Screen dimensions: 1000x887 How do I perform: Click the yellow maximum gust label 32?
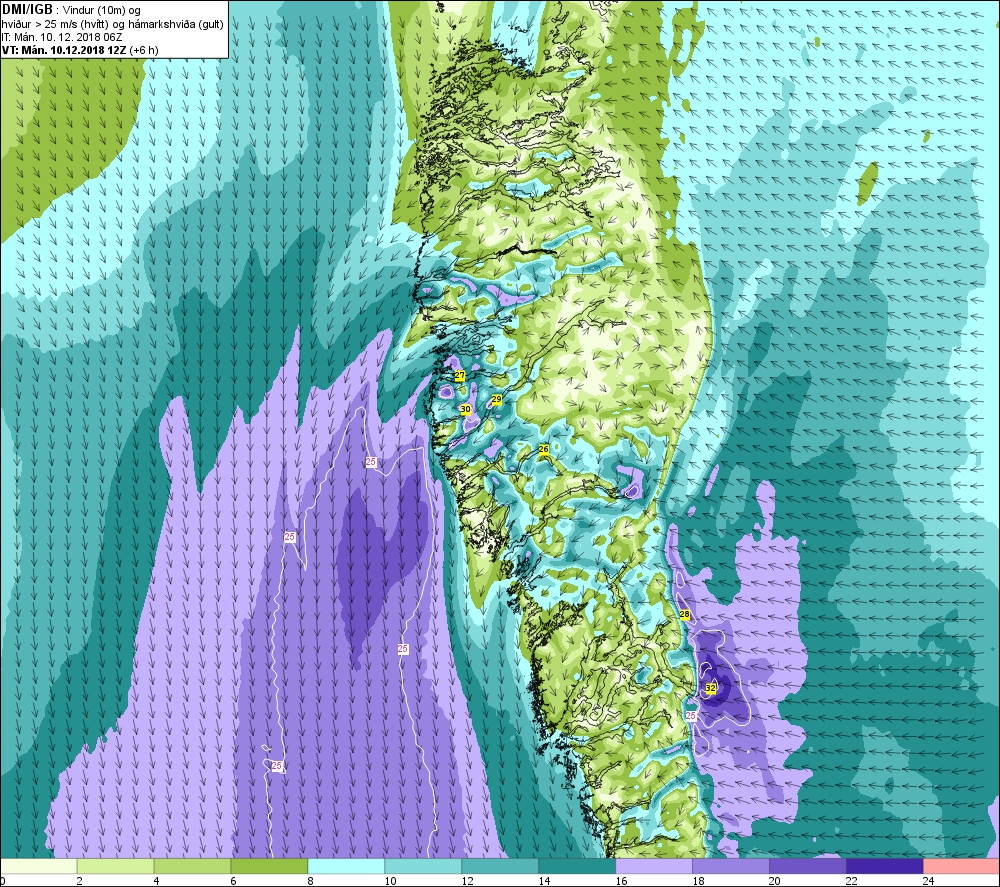[x=710, y=688]
